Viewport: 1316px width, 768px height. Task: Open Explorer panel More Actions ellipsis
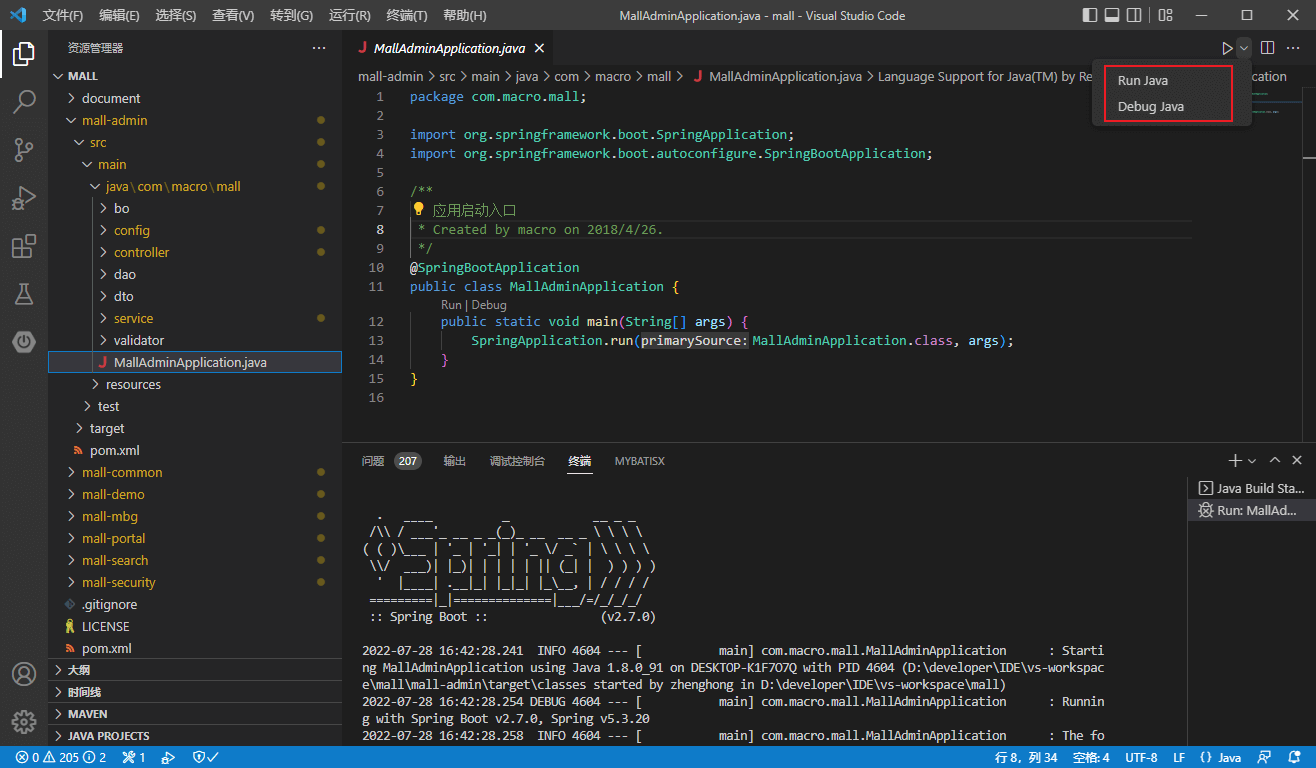(319, 48)
